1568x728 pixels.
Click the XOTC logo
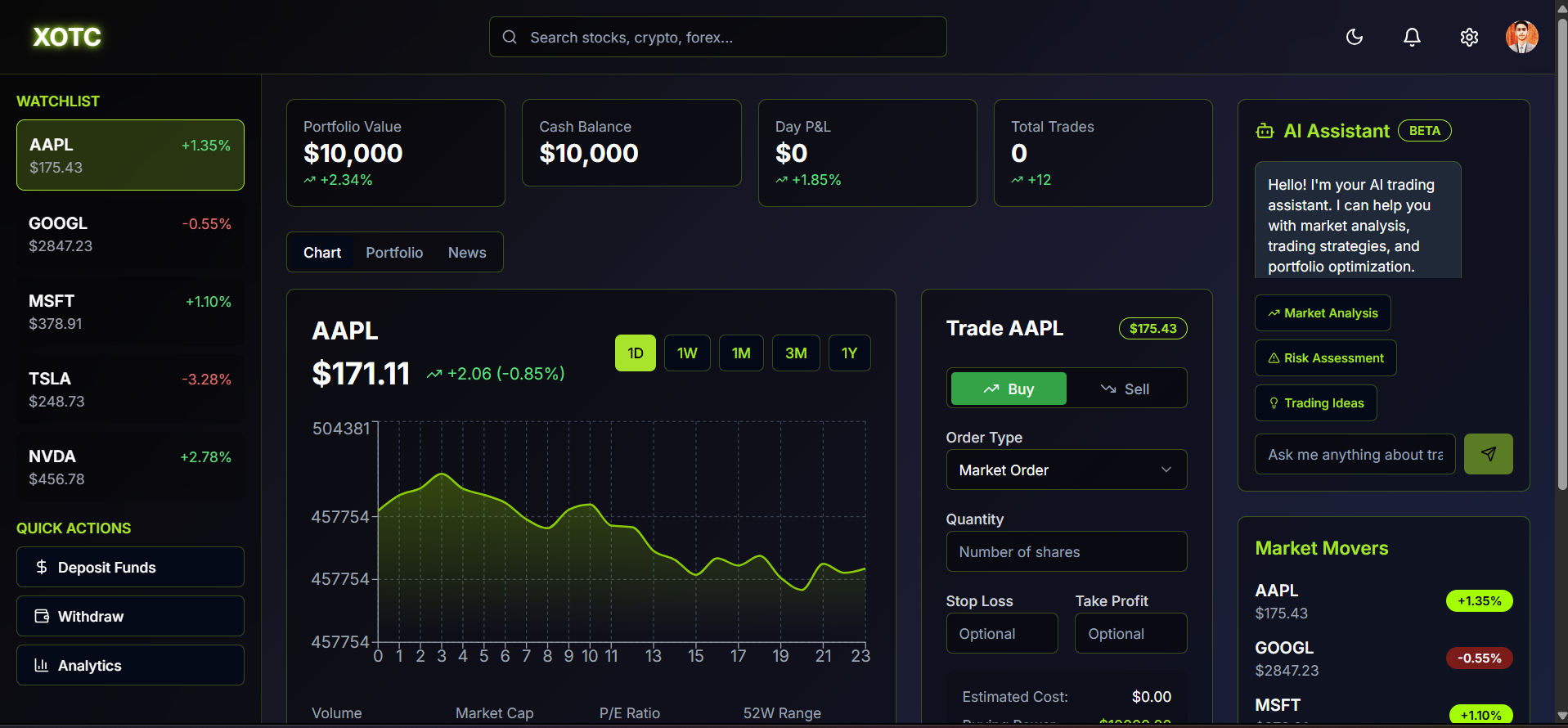67,37
